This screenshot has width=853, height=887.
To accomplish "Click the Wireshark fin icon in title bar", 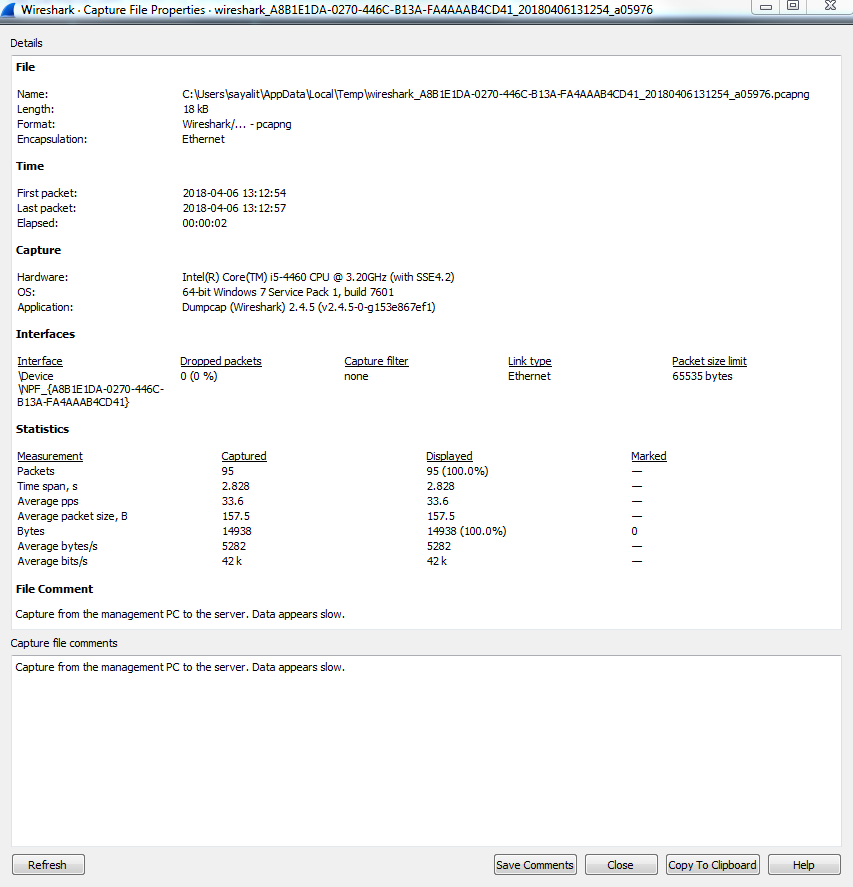I will coord(8,10).
